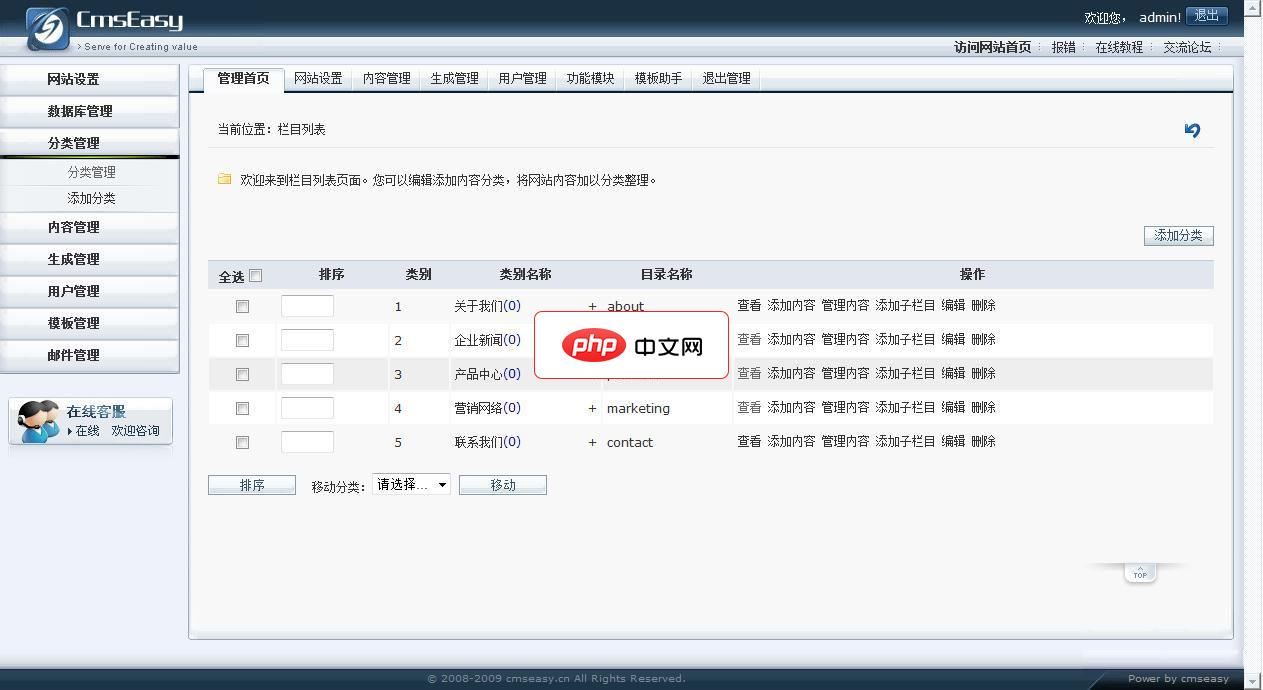Select 添加分类 in the left sidebar

pyautogui.click(x=91, y=198)
